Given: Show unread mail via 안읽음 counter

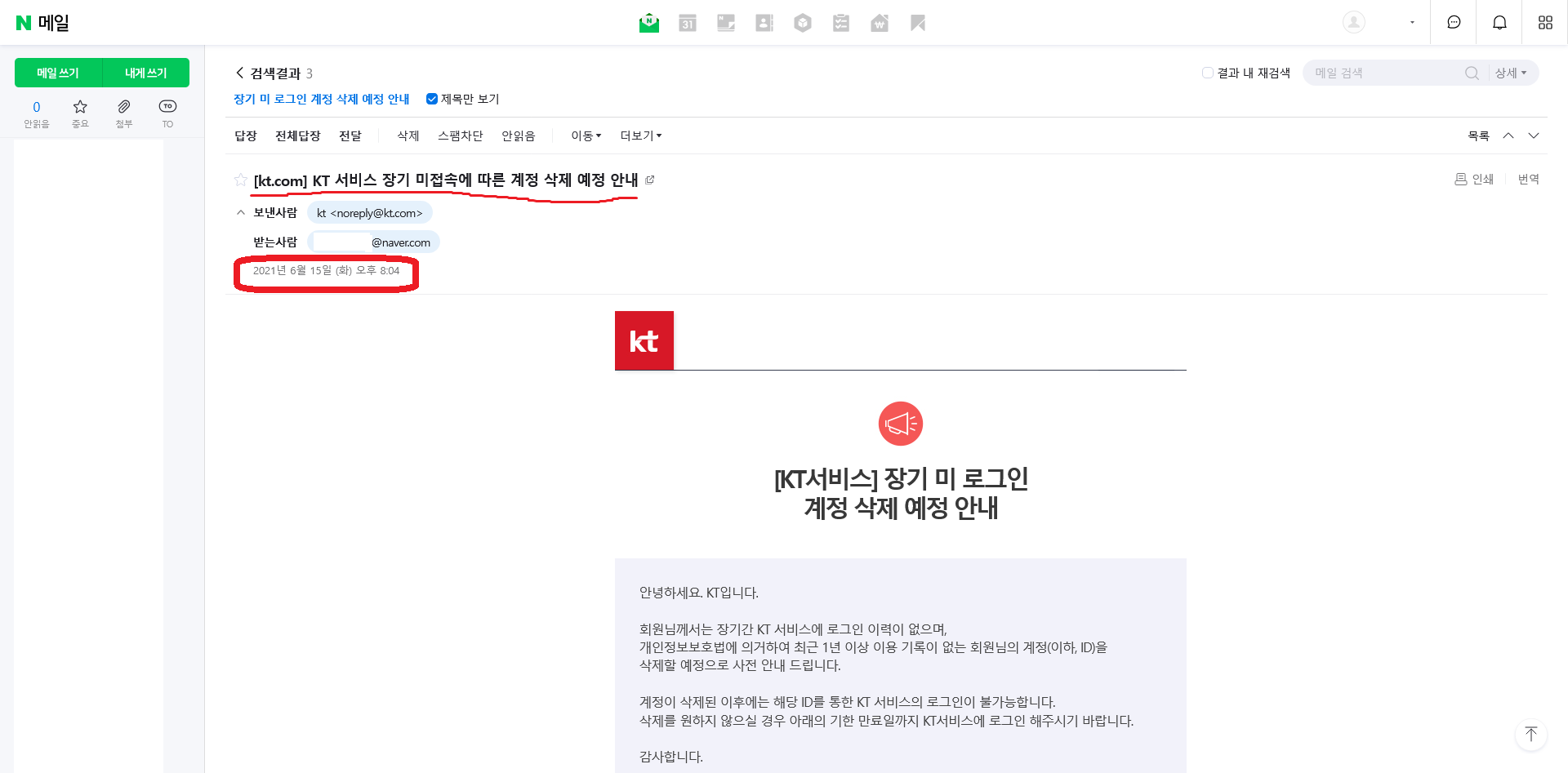Looking at the screenshot, I should [37, 114].
